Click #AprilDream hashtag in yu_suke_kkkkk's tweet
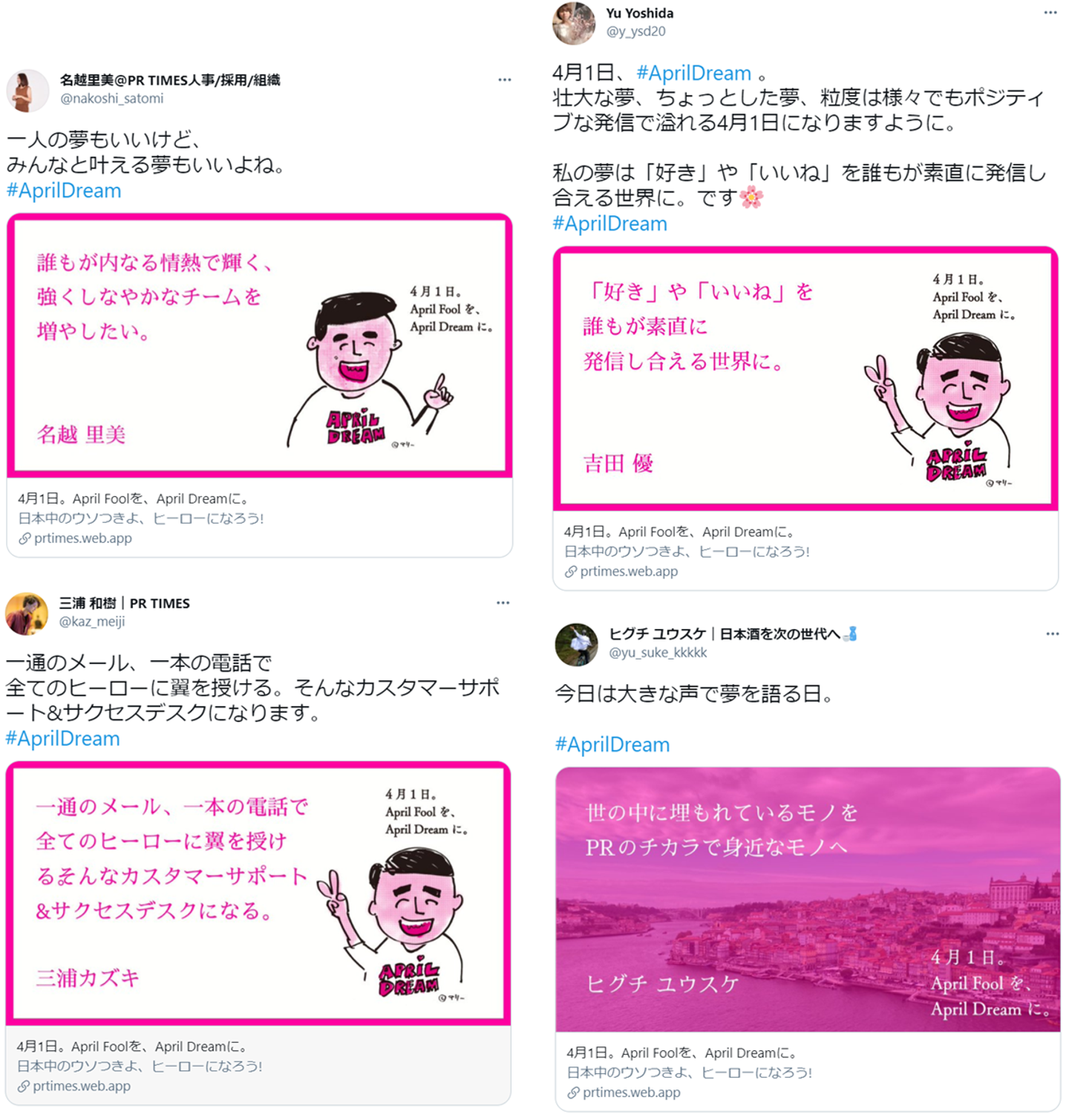 click(612, 745)
